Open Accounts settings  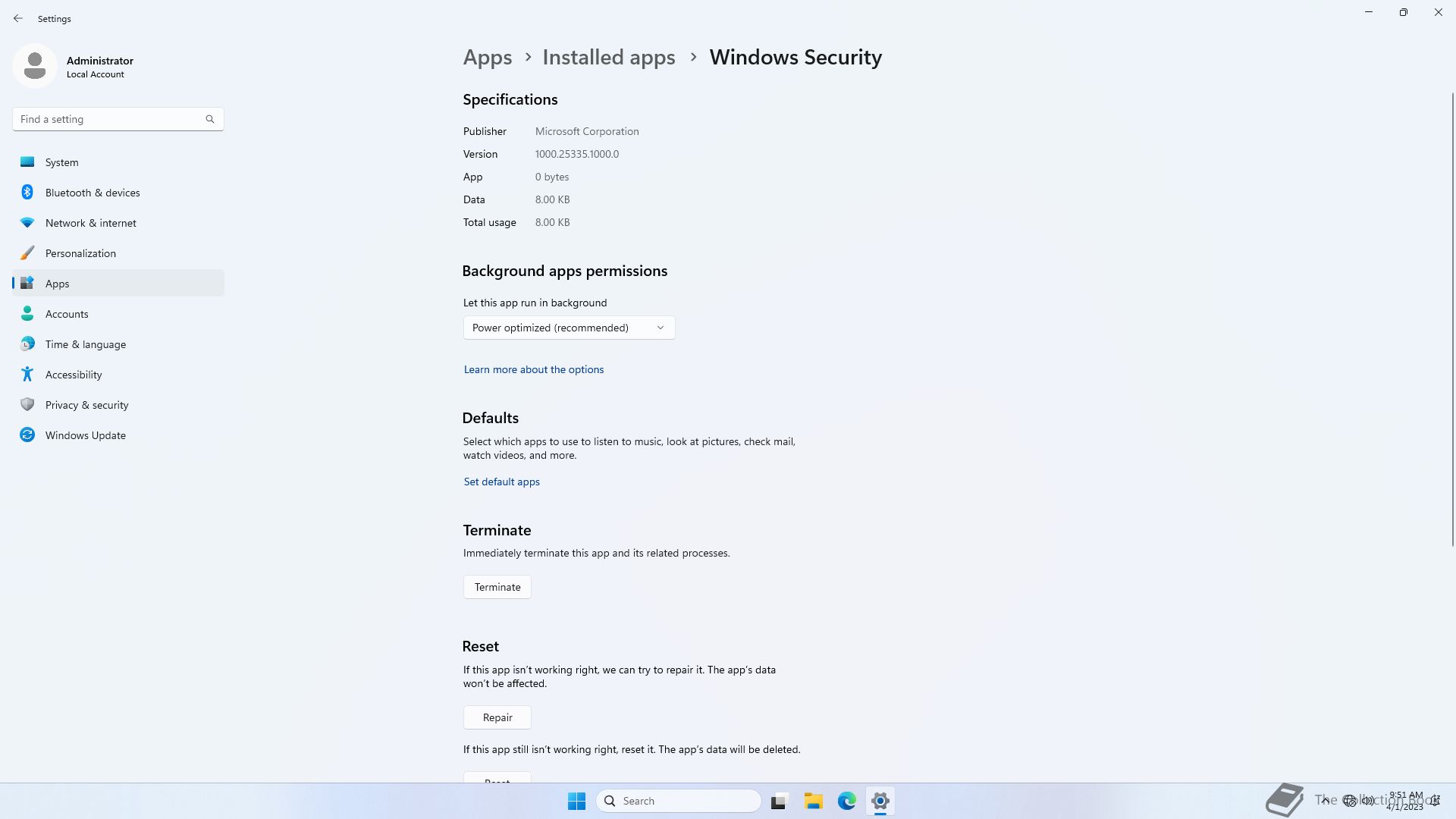(118, 314)
